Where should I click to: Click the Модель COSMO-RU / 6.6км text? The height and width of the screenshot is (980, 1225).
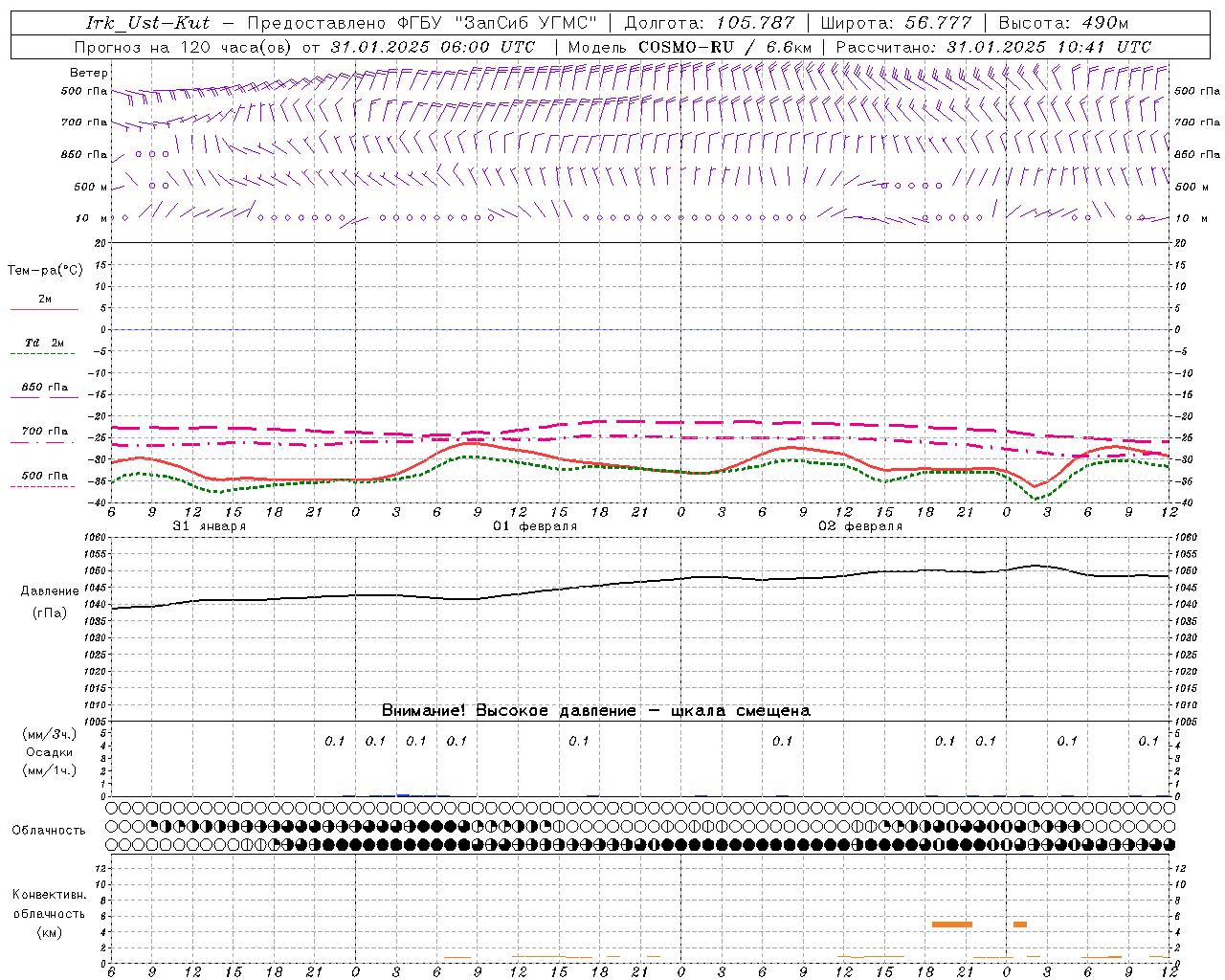[689, 47]
